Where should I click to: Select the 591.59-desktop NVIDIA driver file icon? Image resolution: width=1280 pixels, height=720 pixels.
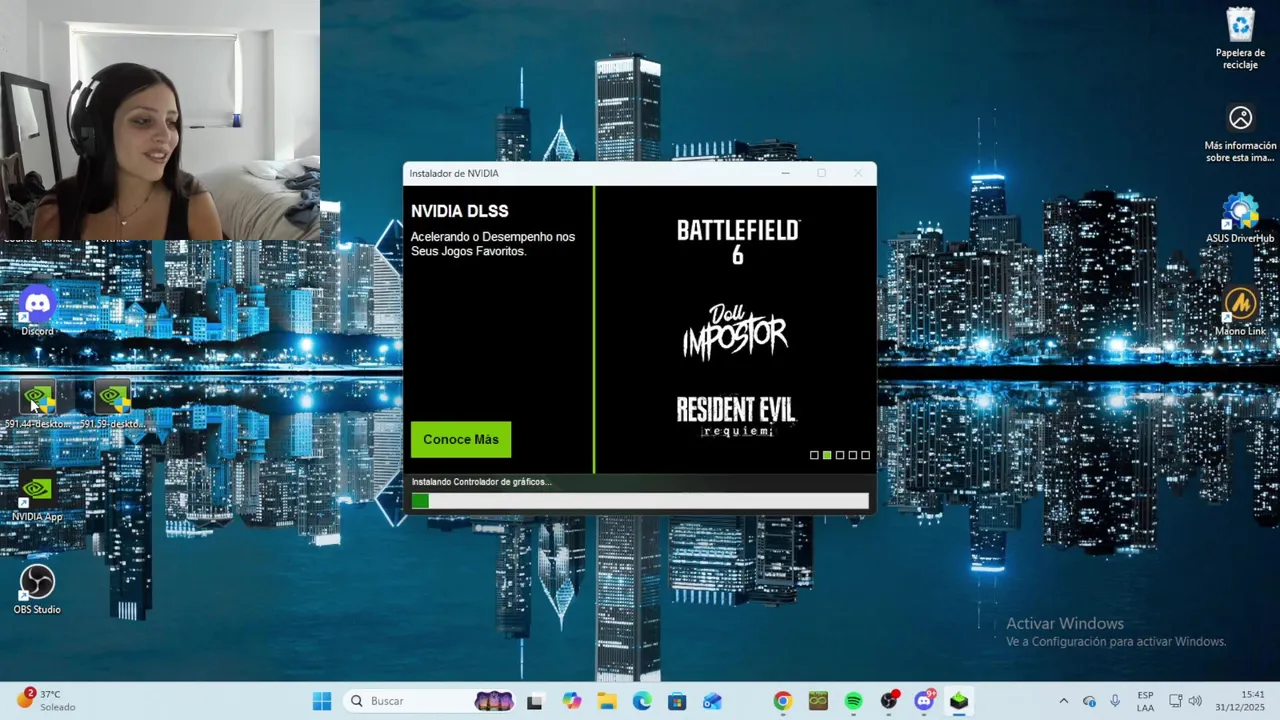click(112, 406)
